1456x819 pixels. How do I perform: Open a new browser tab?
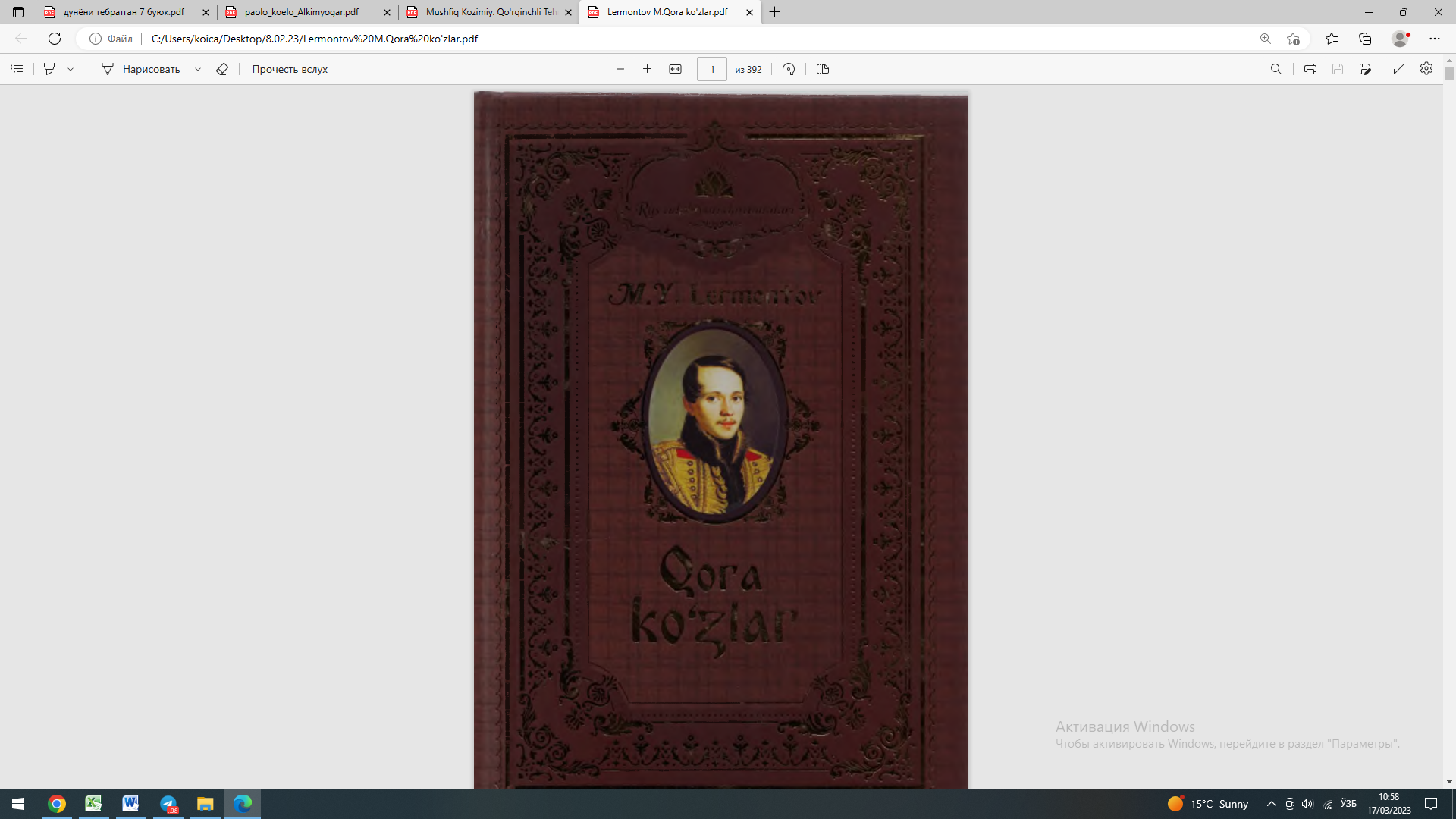774,12
